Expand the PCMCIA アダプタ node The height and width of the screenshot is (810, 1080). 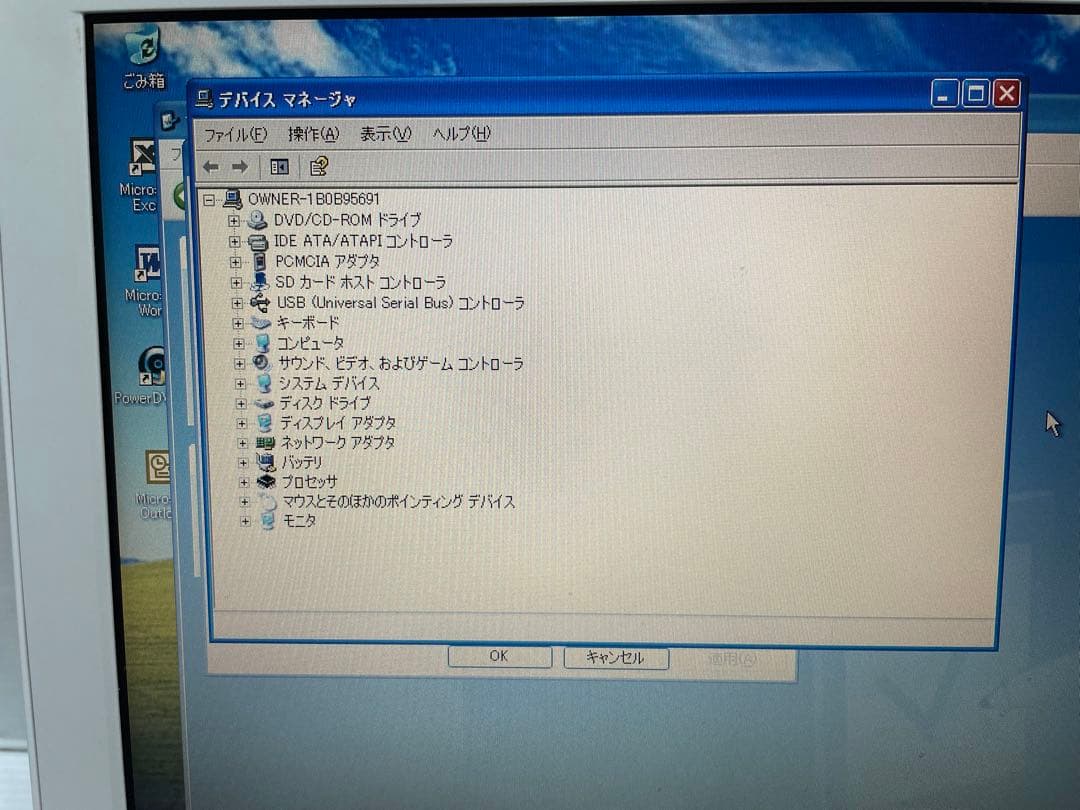click(x=236, y=262)
